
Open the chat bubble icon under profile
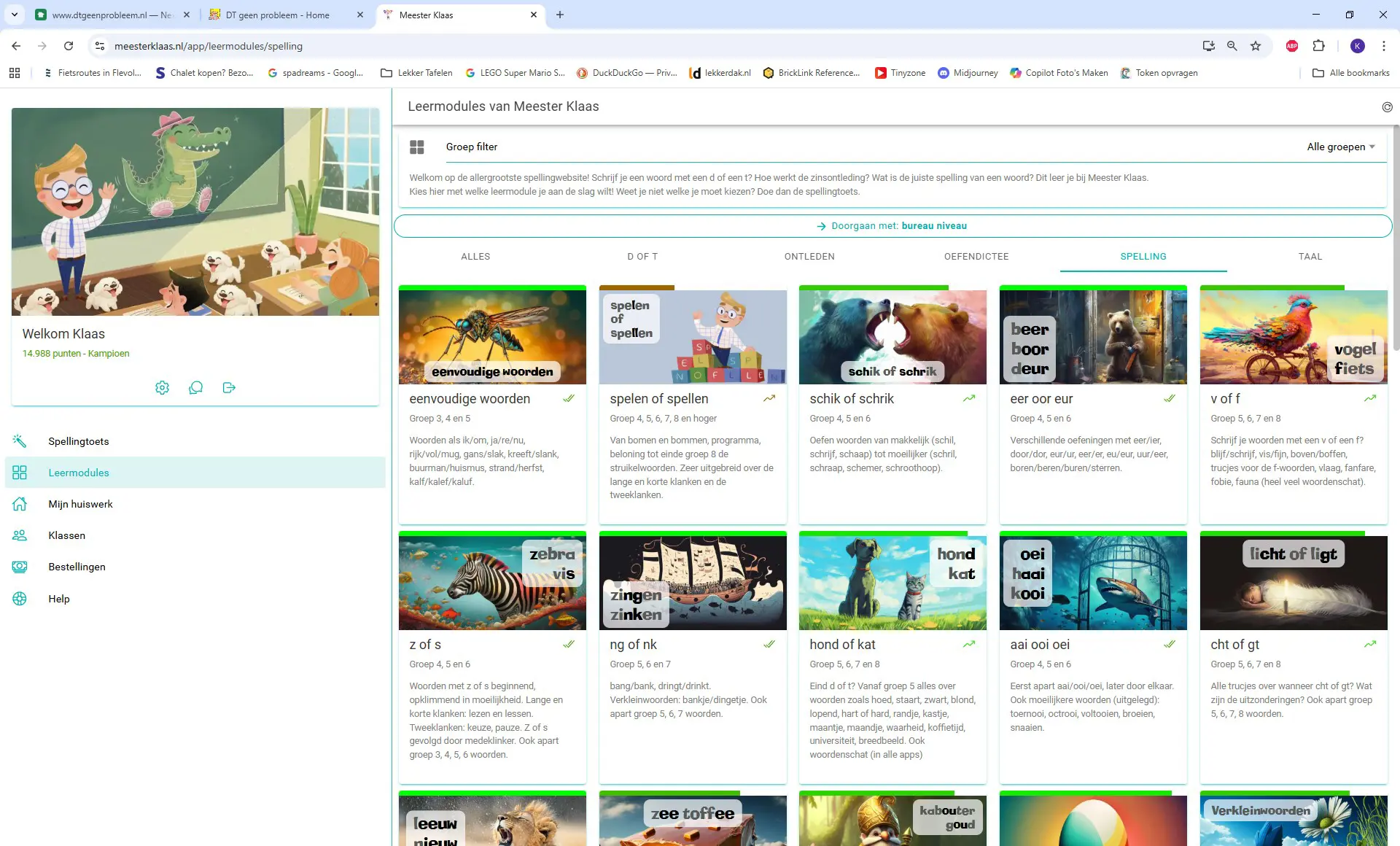coord(195,387)
